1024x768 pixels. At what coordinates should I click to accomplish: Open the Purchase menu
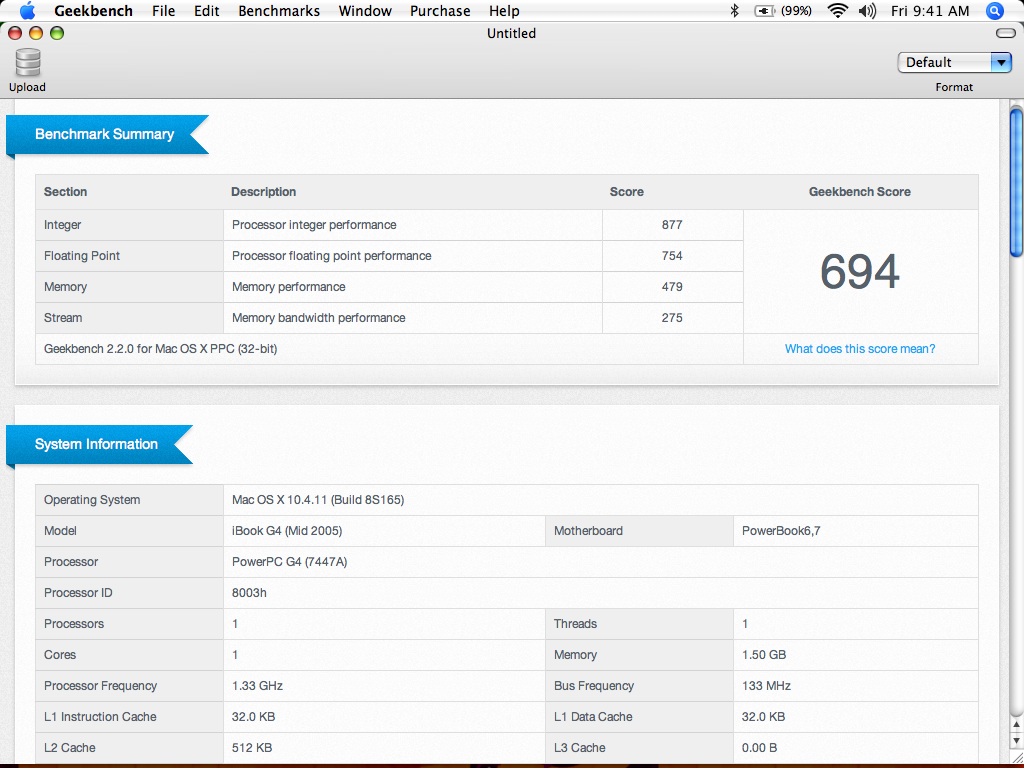[x=440, y=10]
